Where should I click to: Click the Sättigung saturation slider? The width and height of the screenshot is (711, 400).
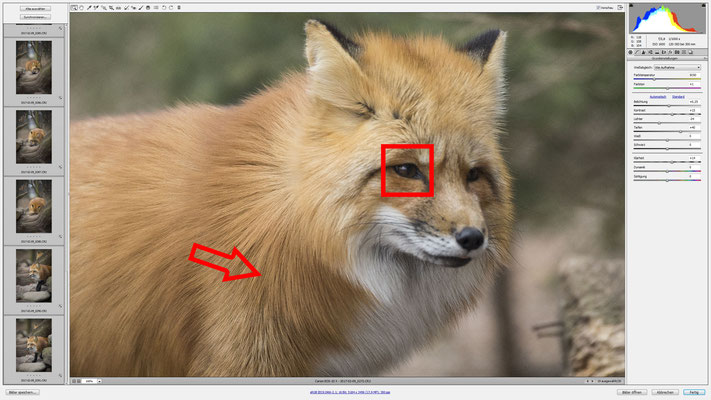(x=667, y=180)
